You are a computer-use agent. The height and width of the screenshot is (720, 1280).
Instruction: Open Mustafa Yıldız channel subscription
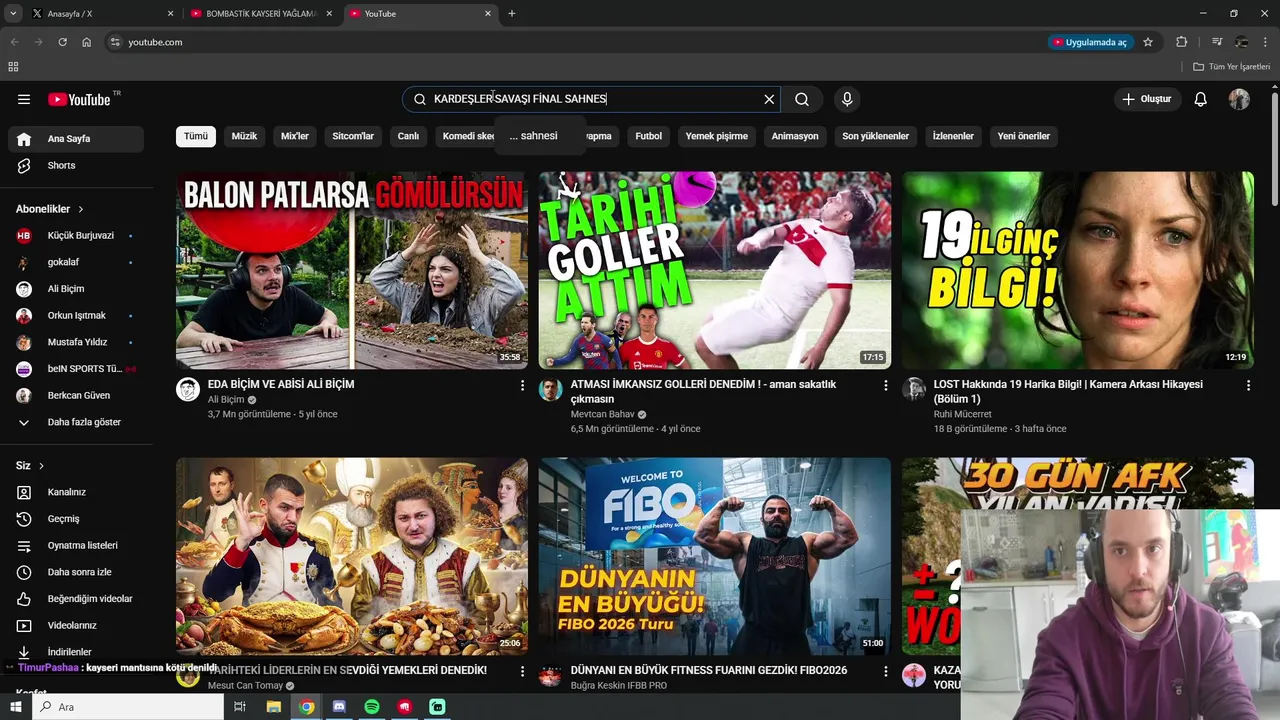76,342
